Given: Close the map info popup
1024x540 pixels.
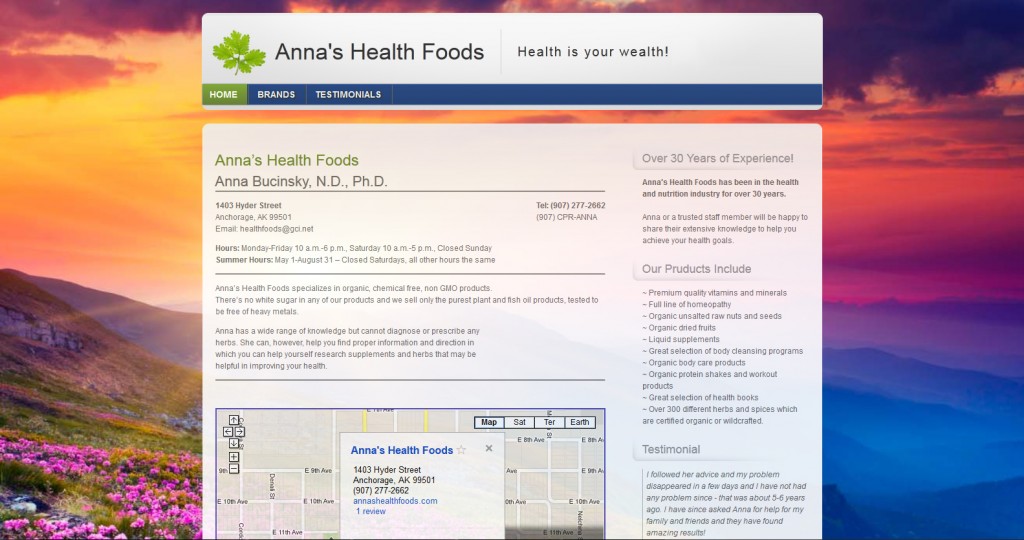Looking at the screenshot, I should pos(488,449).
